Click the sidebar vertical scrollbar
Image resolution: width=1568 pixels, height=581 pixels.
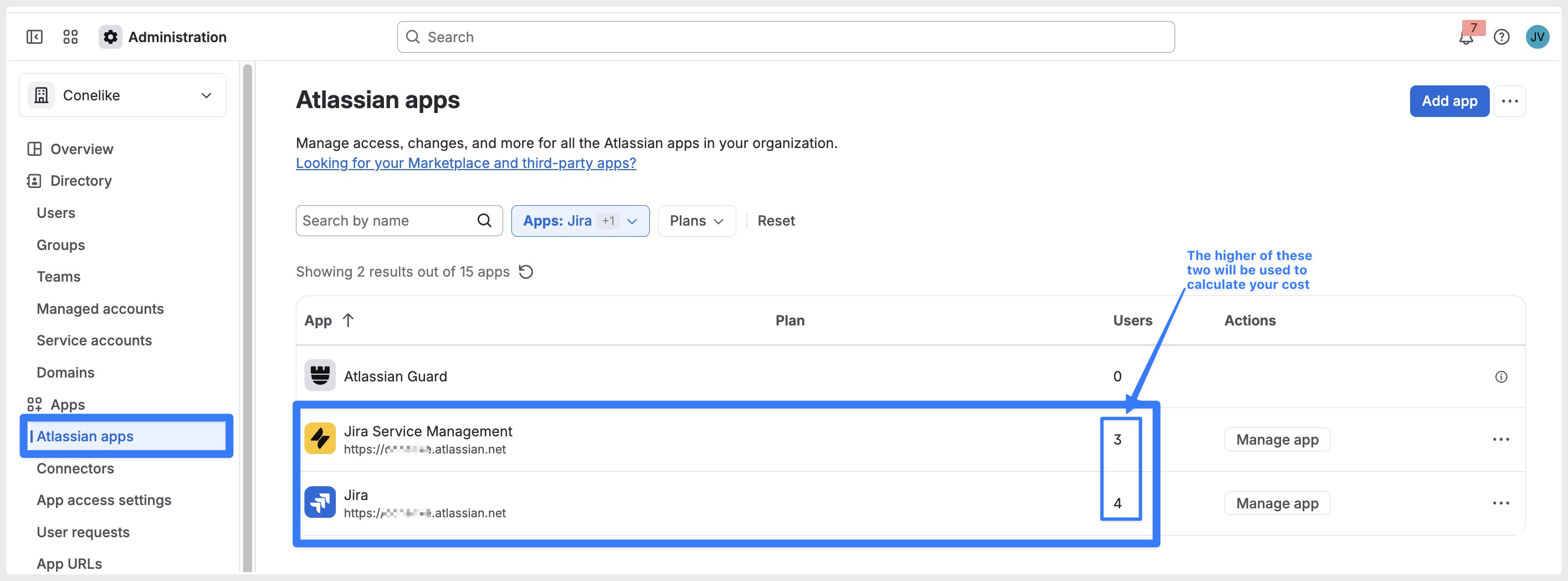click(248, 317)
